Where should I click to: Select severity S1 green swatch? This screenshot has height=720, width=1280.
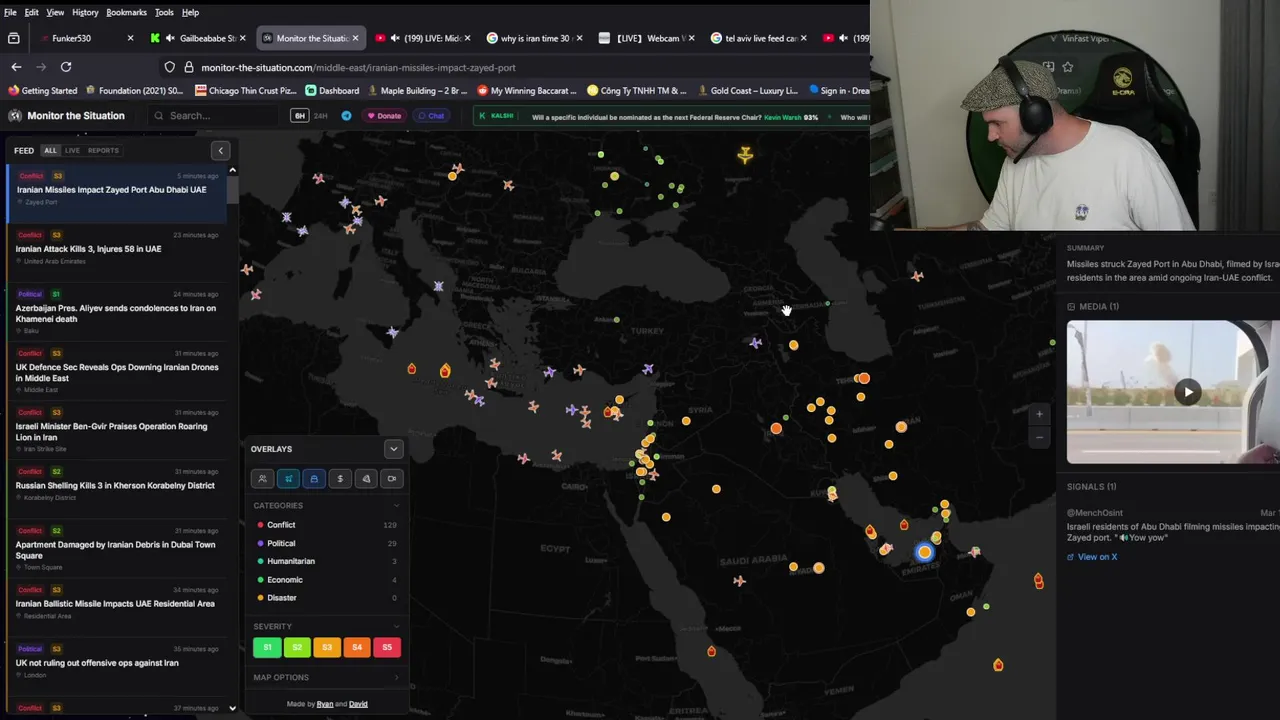tap(267, 648)
